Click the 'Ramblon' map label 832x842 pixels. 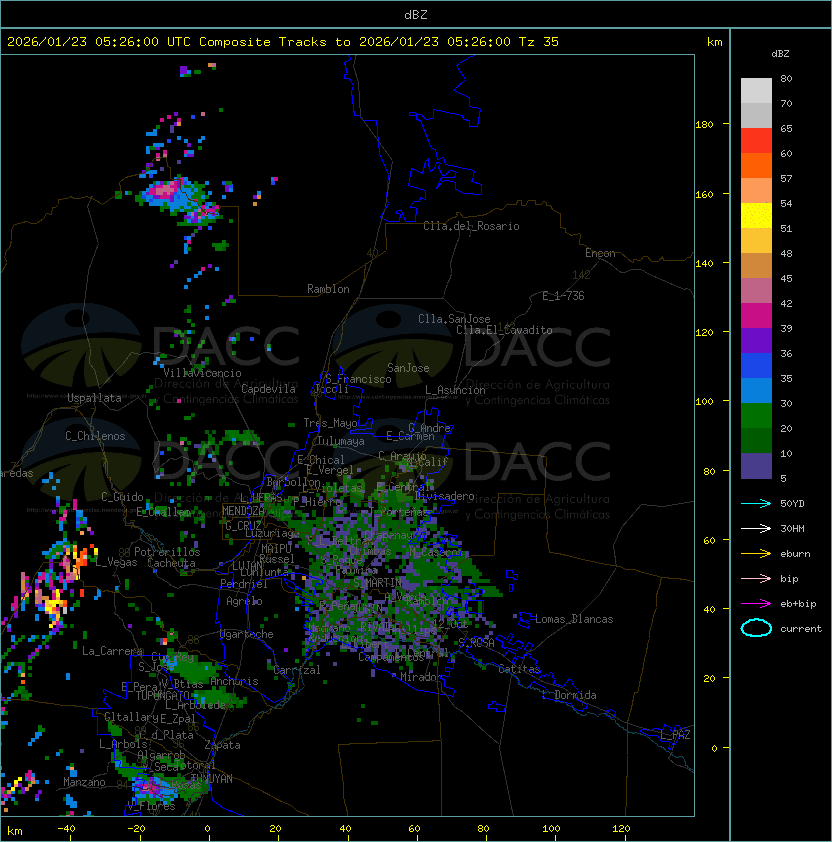[328, 289]
